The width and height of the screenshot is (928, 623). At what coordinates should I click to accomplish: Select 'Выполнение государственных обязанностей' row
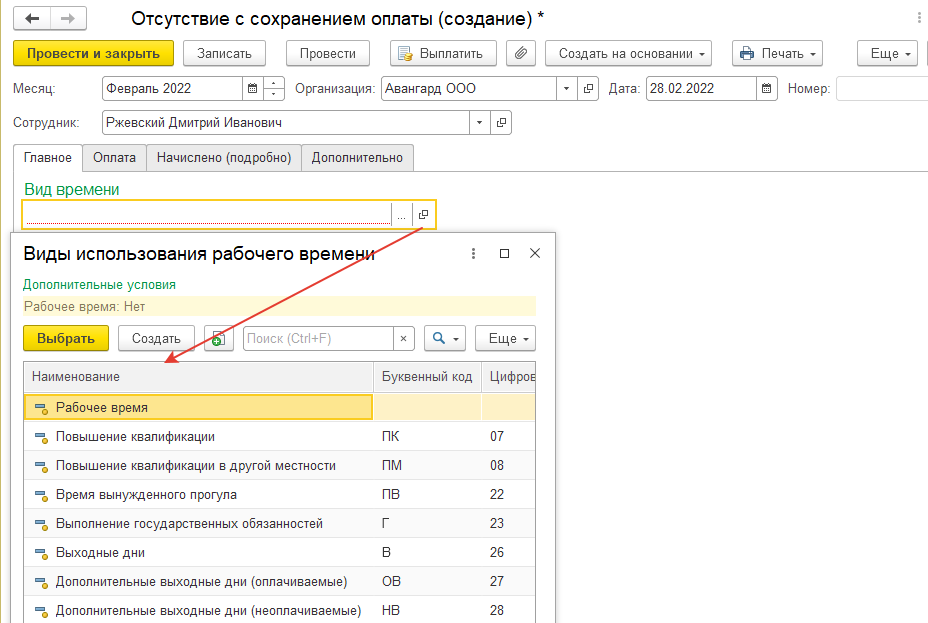point(279,524)
